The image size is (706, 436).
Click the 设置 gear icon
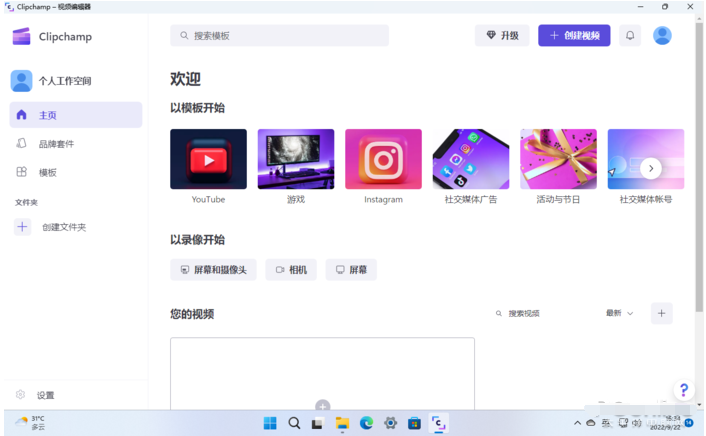(x=20, y=395)
